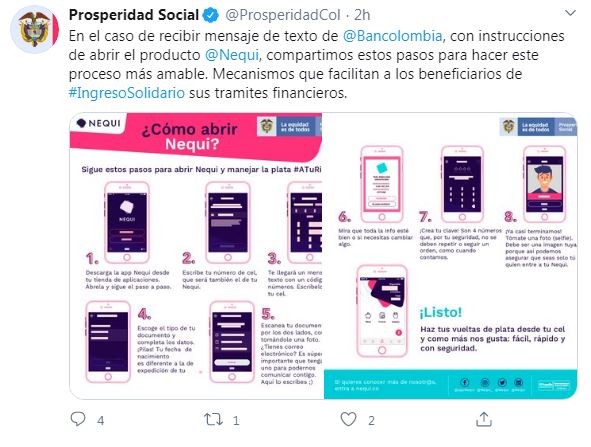Open the left ¿Cómo abrir Nequi? image

(x=196, y=256)
